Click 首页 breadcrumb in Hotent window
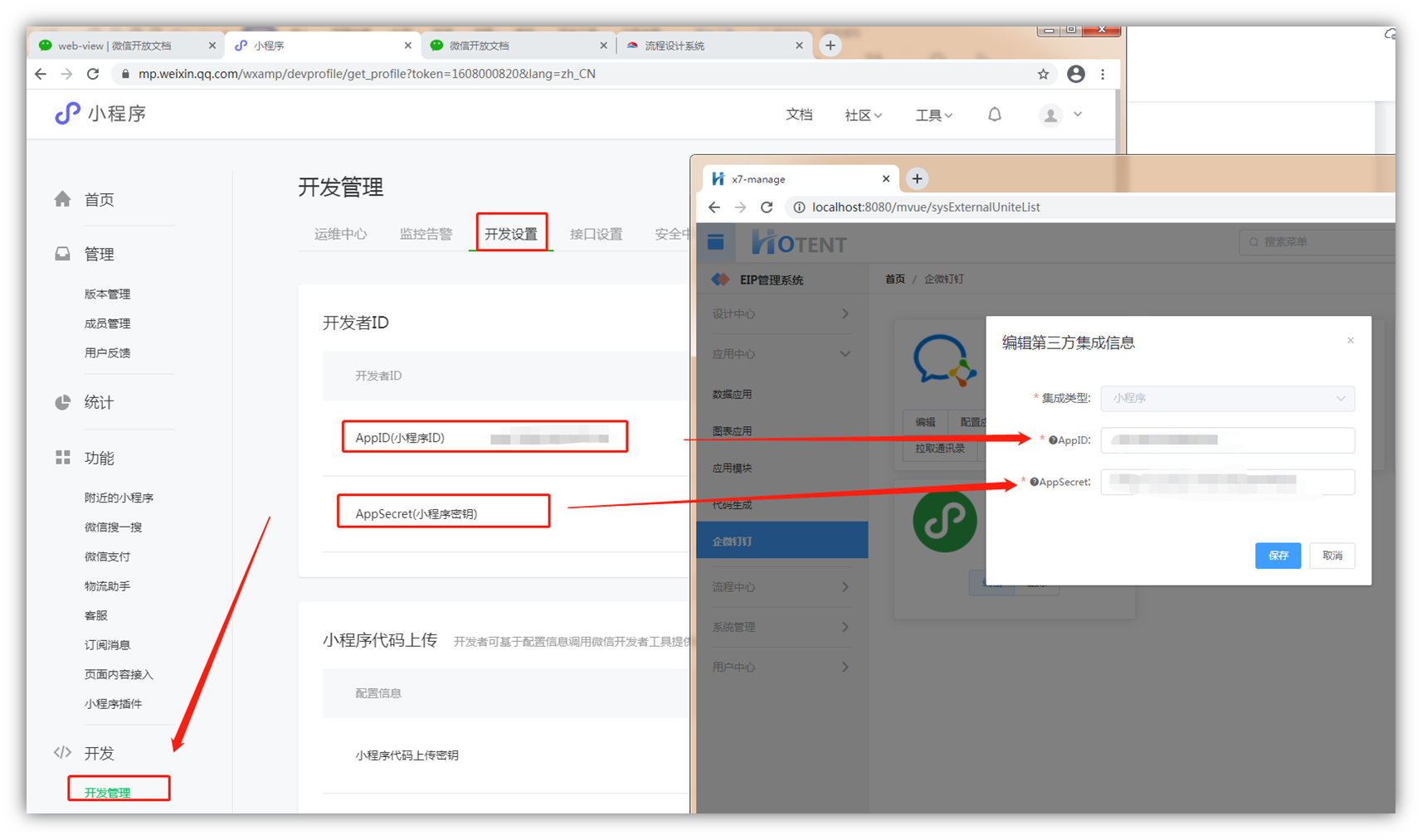This screenshot has height=840, width=1422. pos(895,279)
